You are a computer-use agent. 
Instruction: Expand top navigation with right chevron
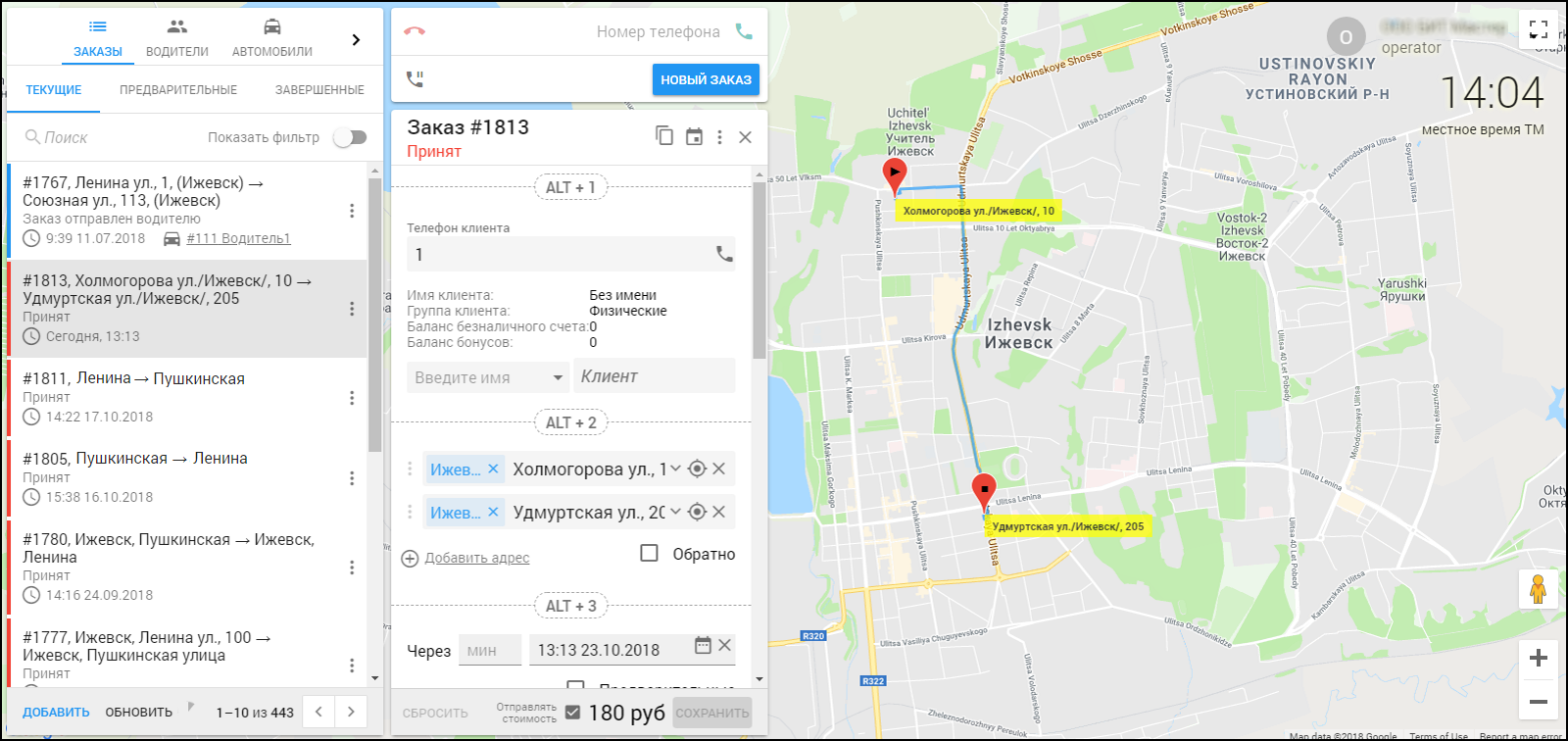pyautogui.click(x=356, y=39)
